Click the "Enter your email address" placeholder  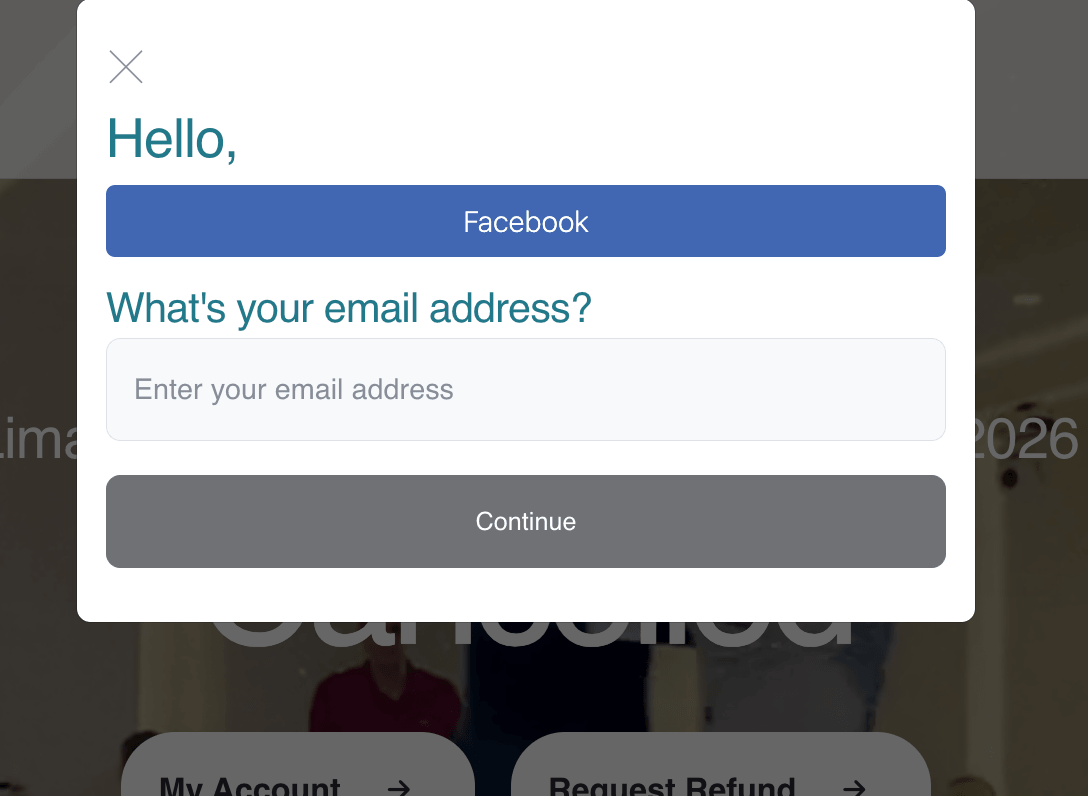point(294,389)
